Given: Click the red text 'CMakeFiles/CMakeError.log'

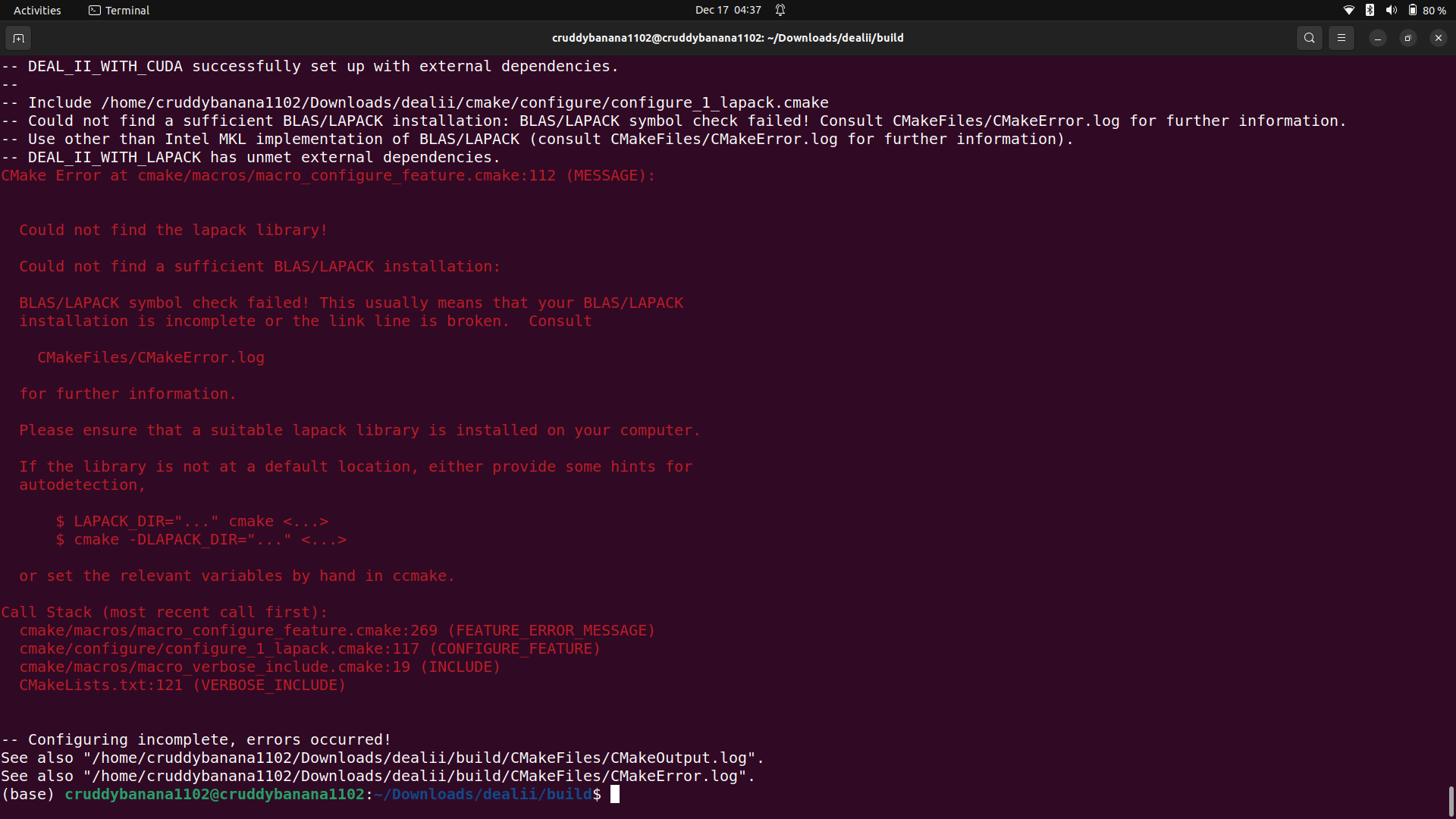Looking at the screenshot, I should point(151,357).
